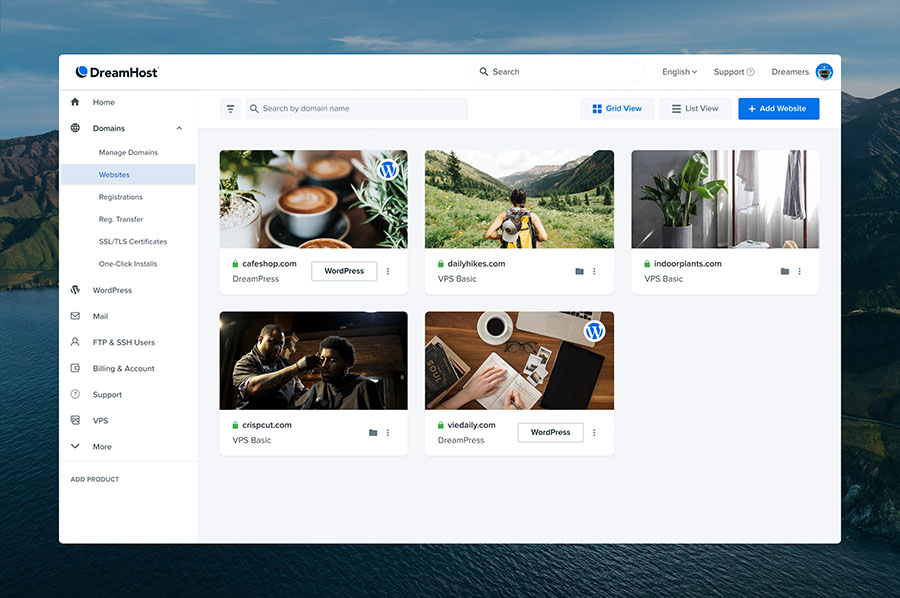The image size is (900, 598).
Task: Click the Home icon in sidebar
Action: [75, 102]
